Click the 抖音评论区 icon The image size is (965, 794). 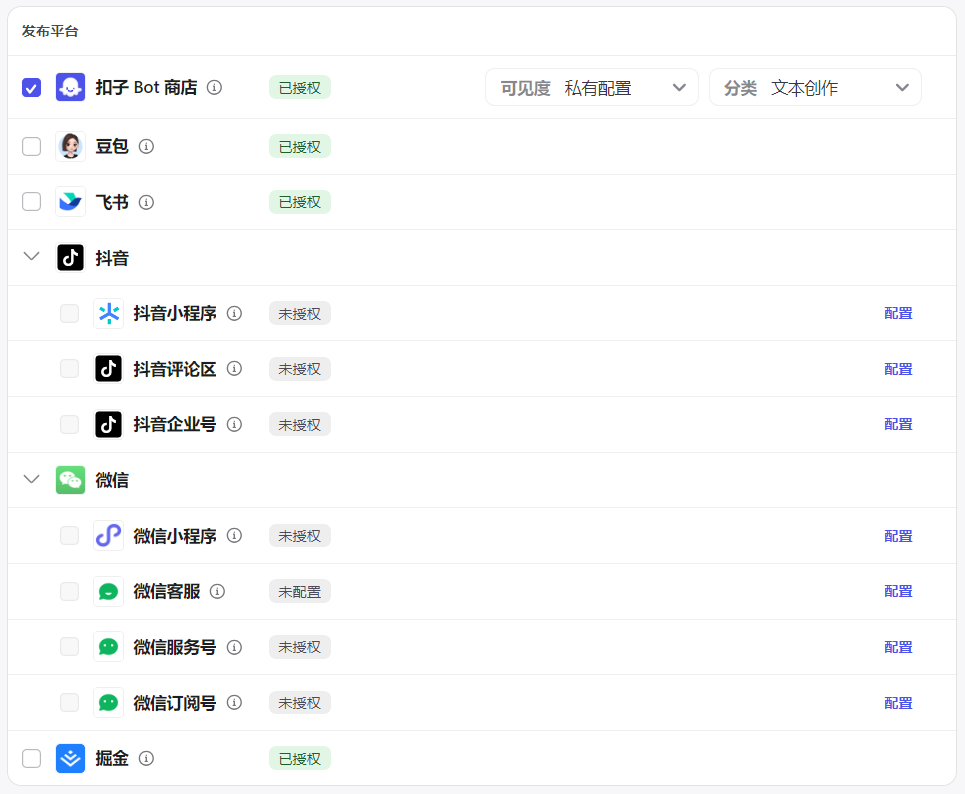[x=108, y=369]
